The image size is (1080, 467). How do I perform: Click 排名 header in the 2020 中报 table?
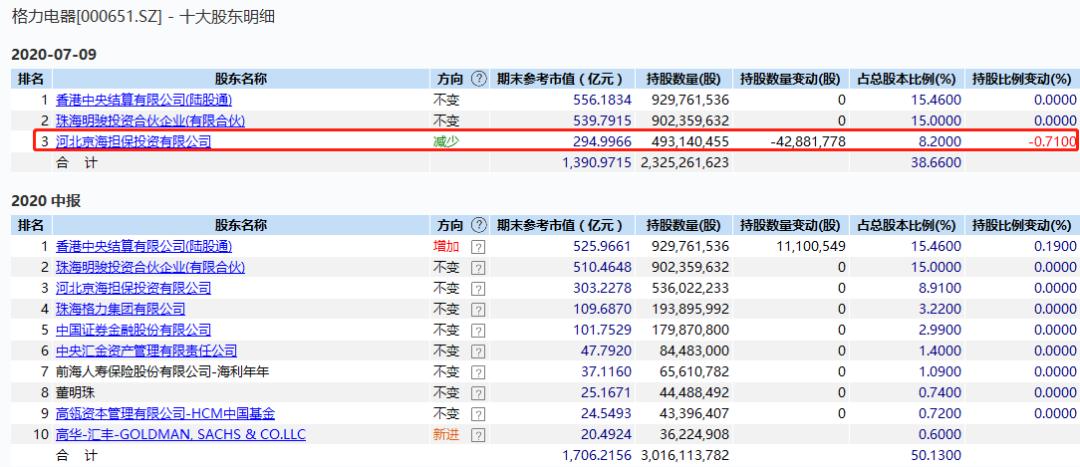(30, 225)
